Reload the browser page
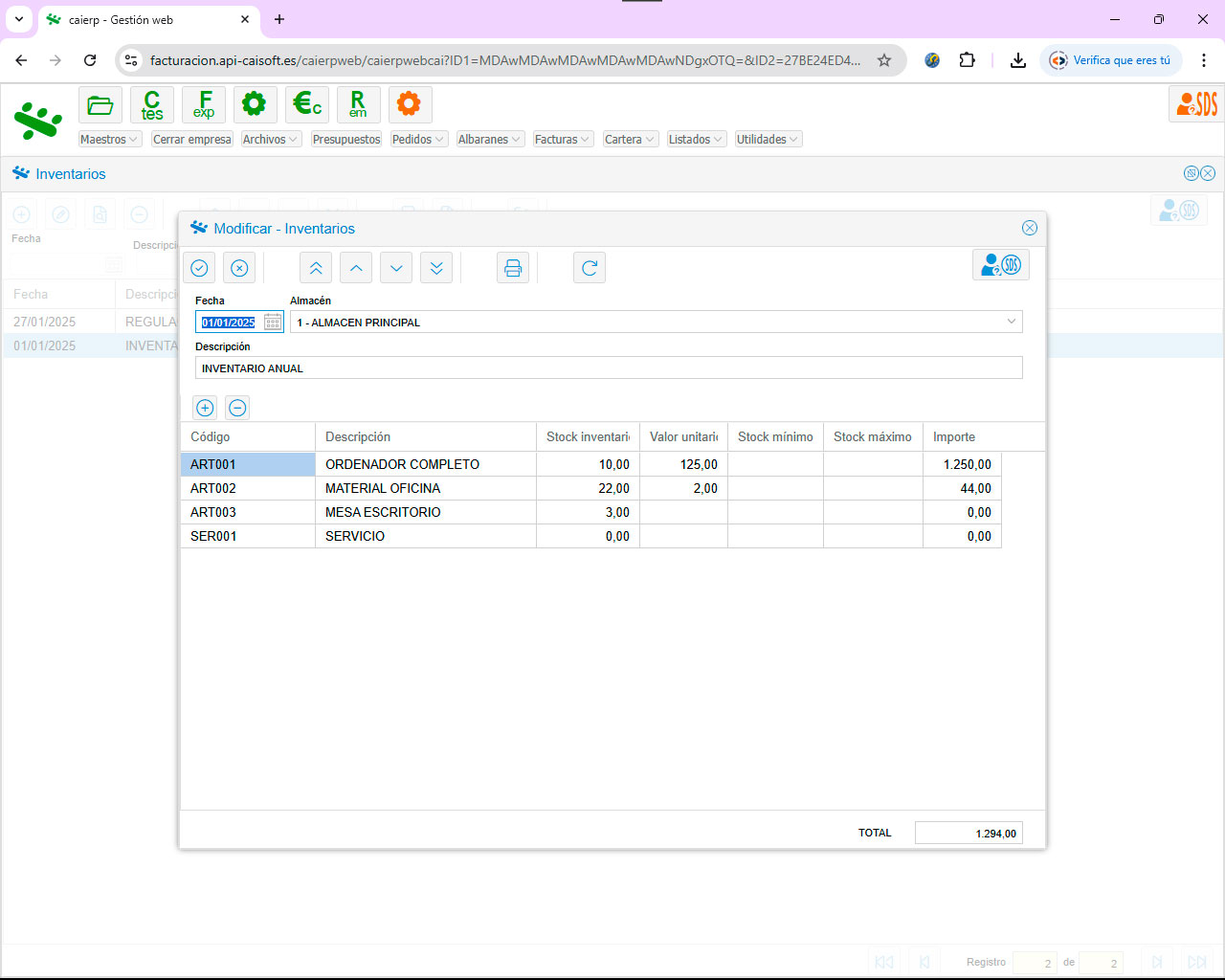This screenshot has width=1225, height=980. pyautogui.click(x=90, y=60)
